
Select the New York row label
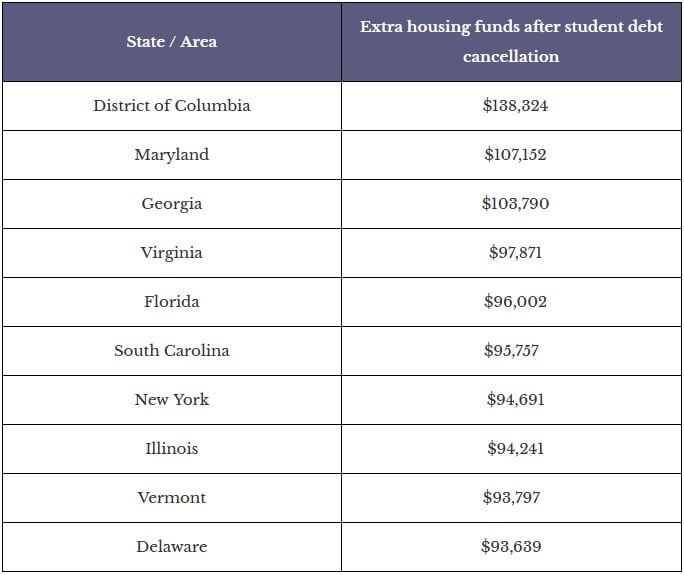pos(171,400)
